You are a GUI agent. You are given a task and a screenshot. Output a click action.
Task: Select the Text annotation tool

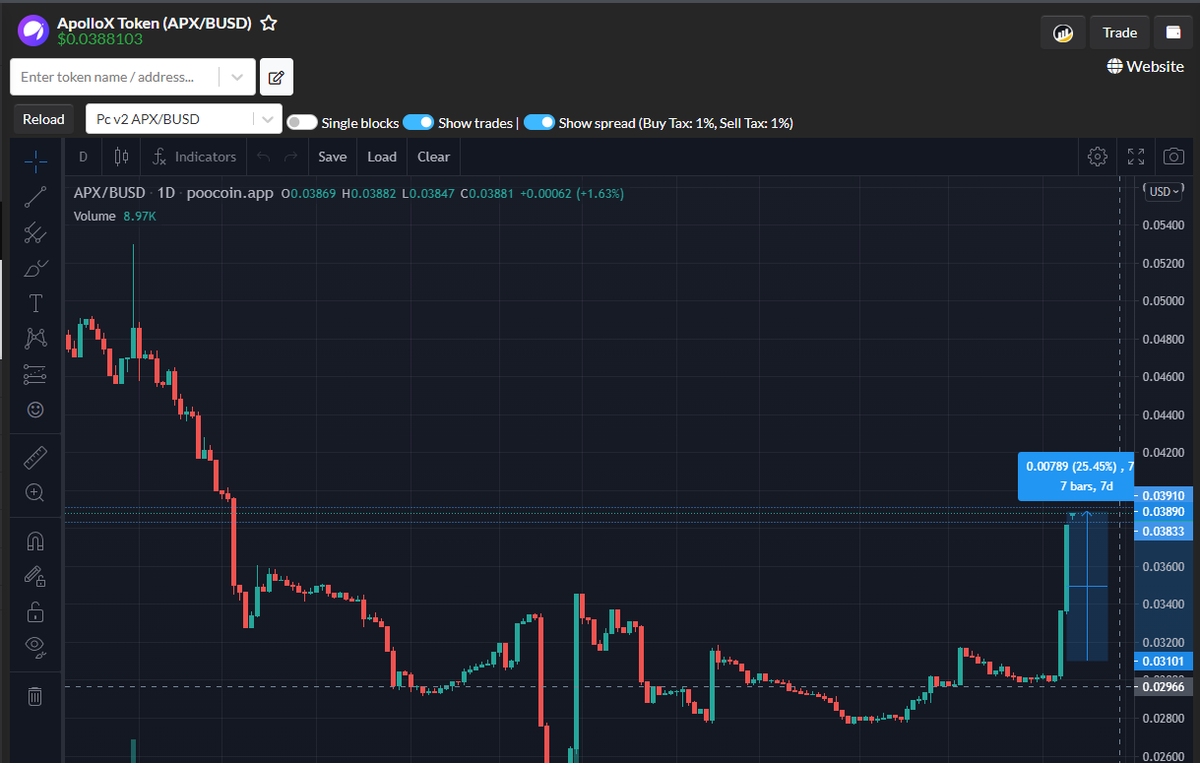coord(35,303)
